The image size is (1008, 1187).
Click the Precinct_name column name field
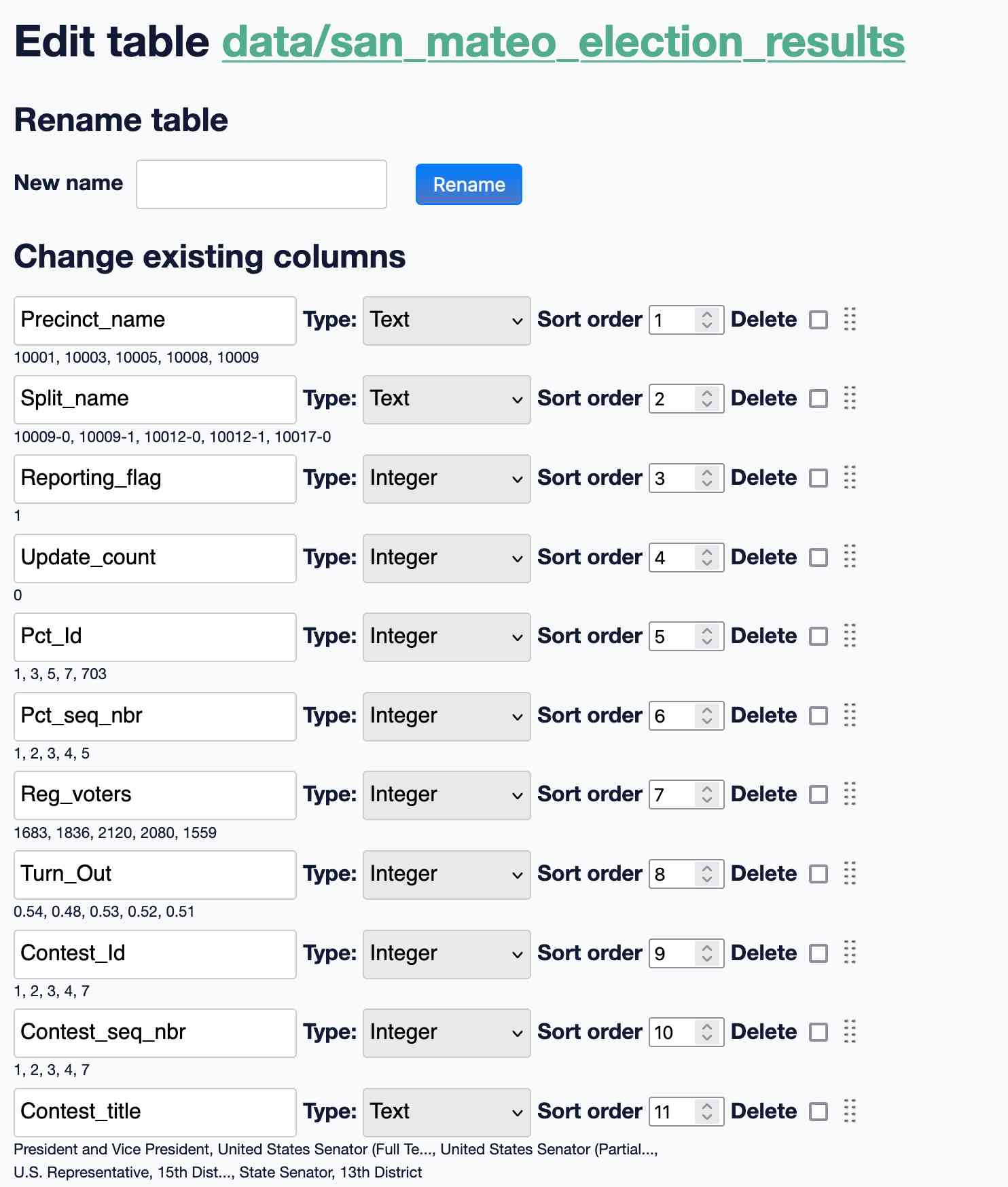point(155,321)
